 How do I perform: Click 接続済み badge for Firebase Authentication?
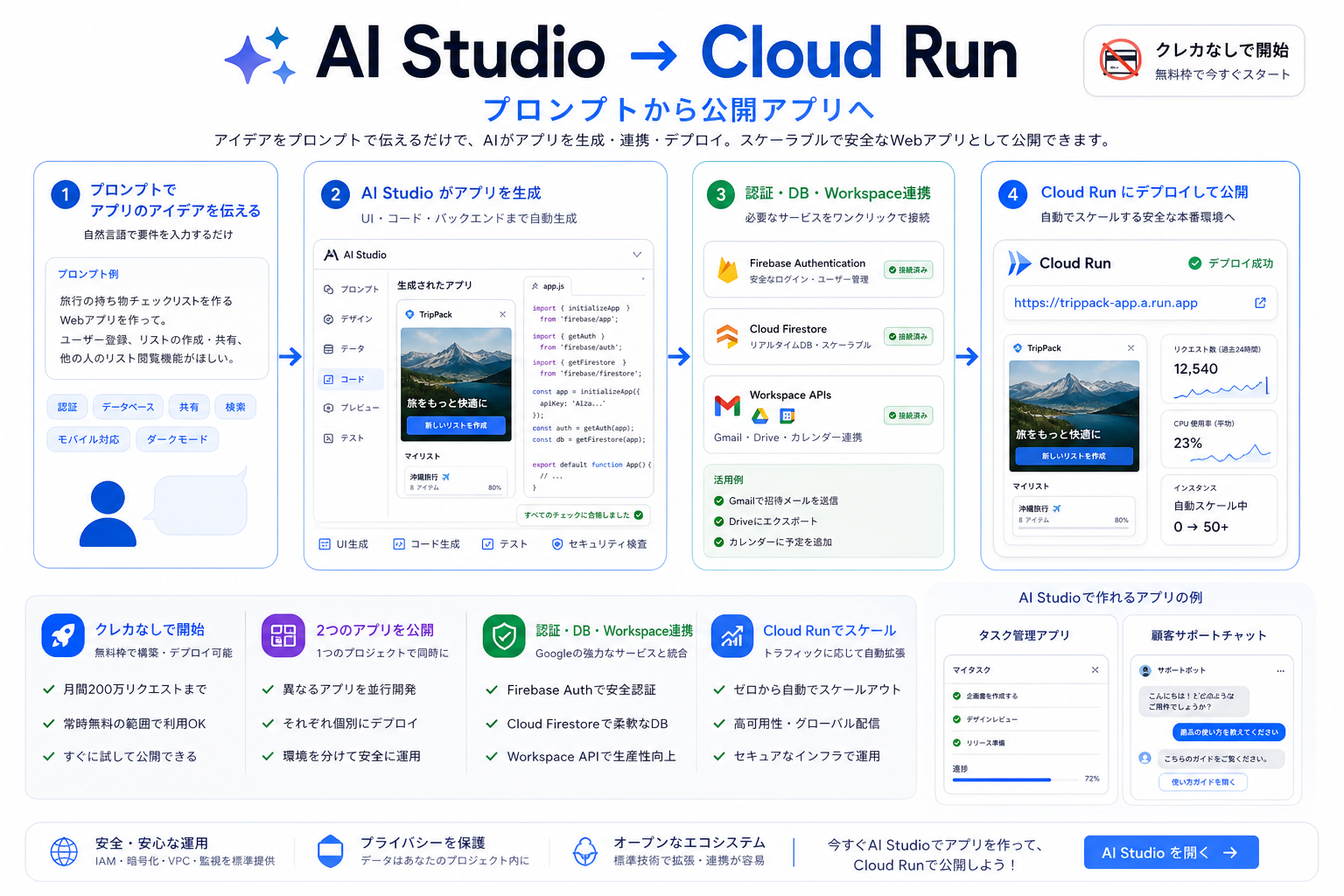point(908,269)
